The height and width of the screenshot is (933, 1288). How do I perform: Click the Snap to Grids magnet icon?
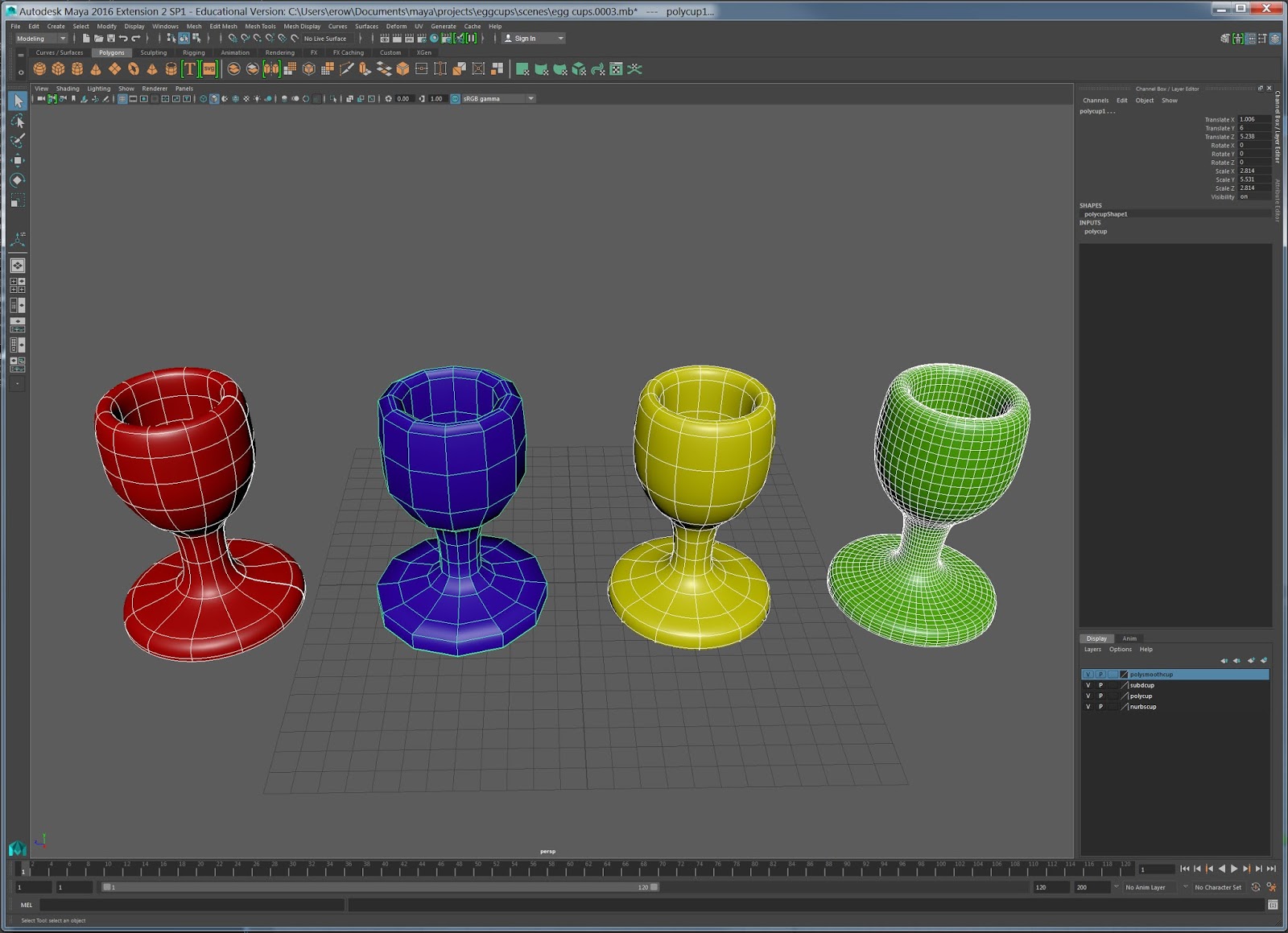coord(231,38)
